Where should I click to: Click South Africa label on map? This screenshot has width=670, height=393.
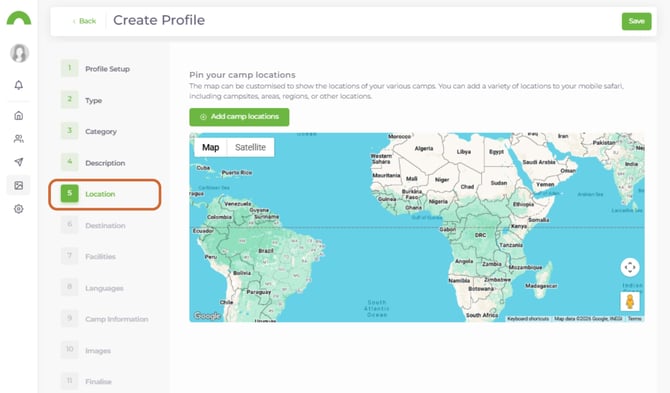[x=482, y=315]
